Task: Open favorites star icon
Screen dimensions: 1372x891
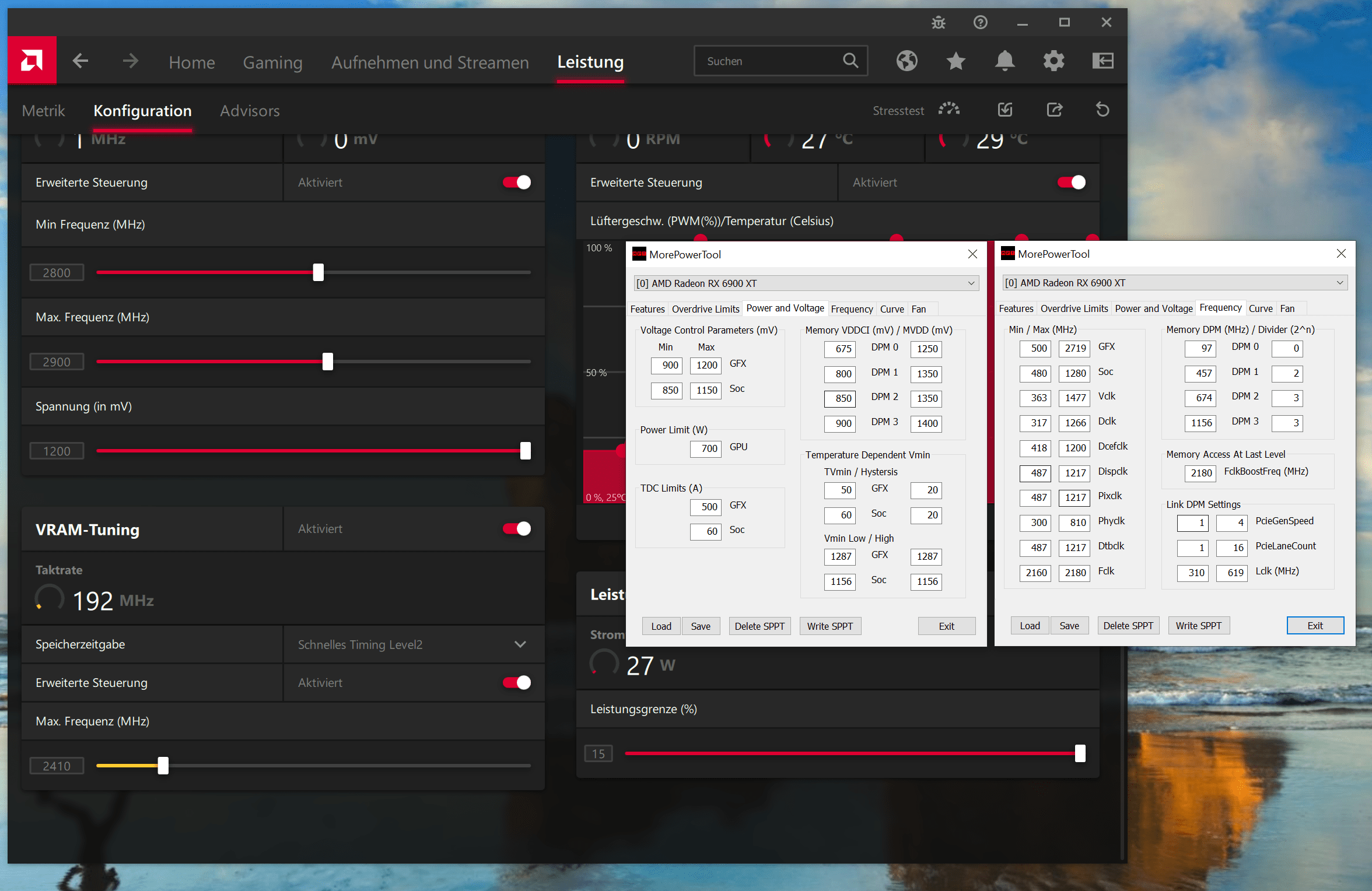Action: (x=956, y=61)
